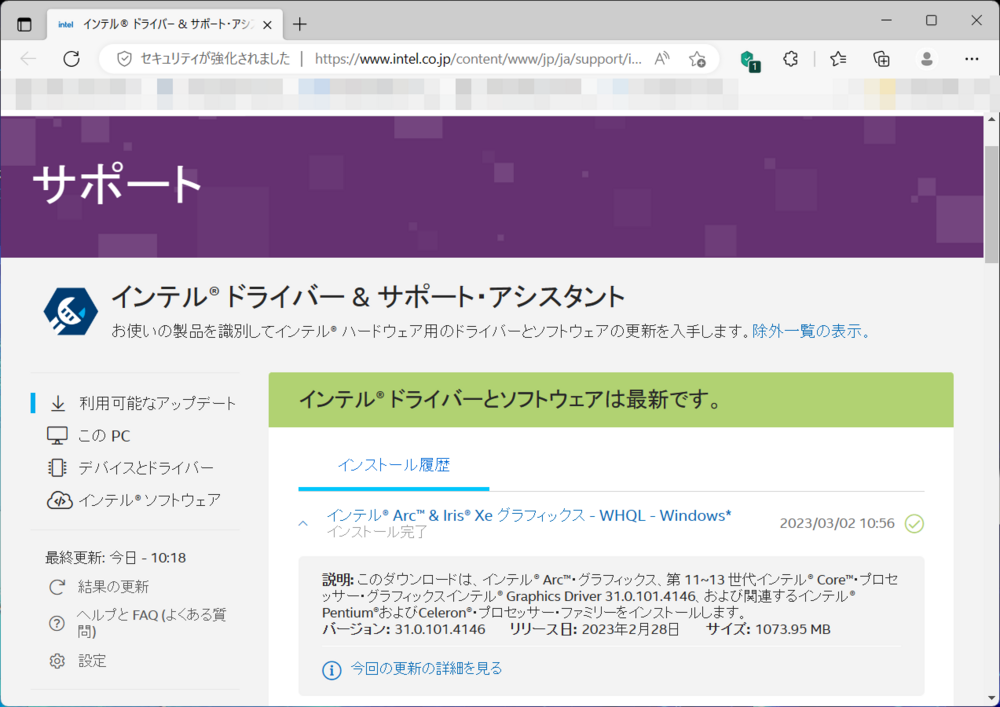Viewport: 1000px width, 707px height.
Task: Click the monitor icon beside この PC
Action: click(x=57, y=435)
